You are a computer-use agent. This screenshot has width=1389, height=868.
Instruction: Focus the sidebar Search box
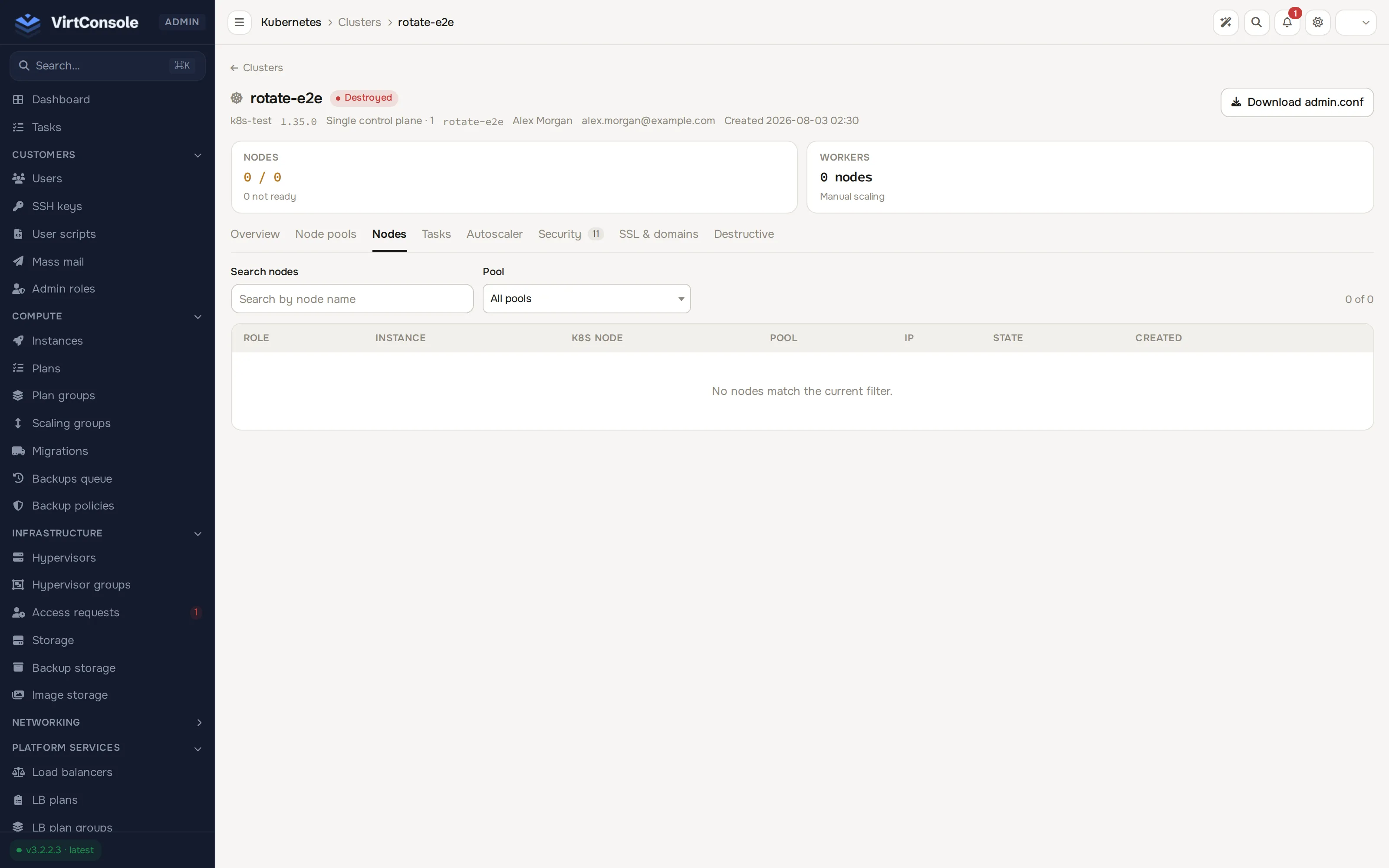coord(108,66)
